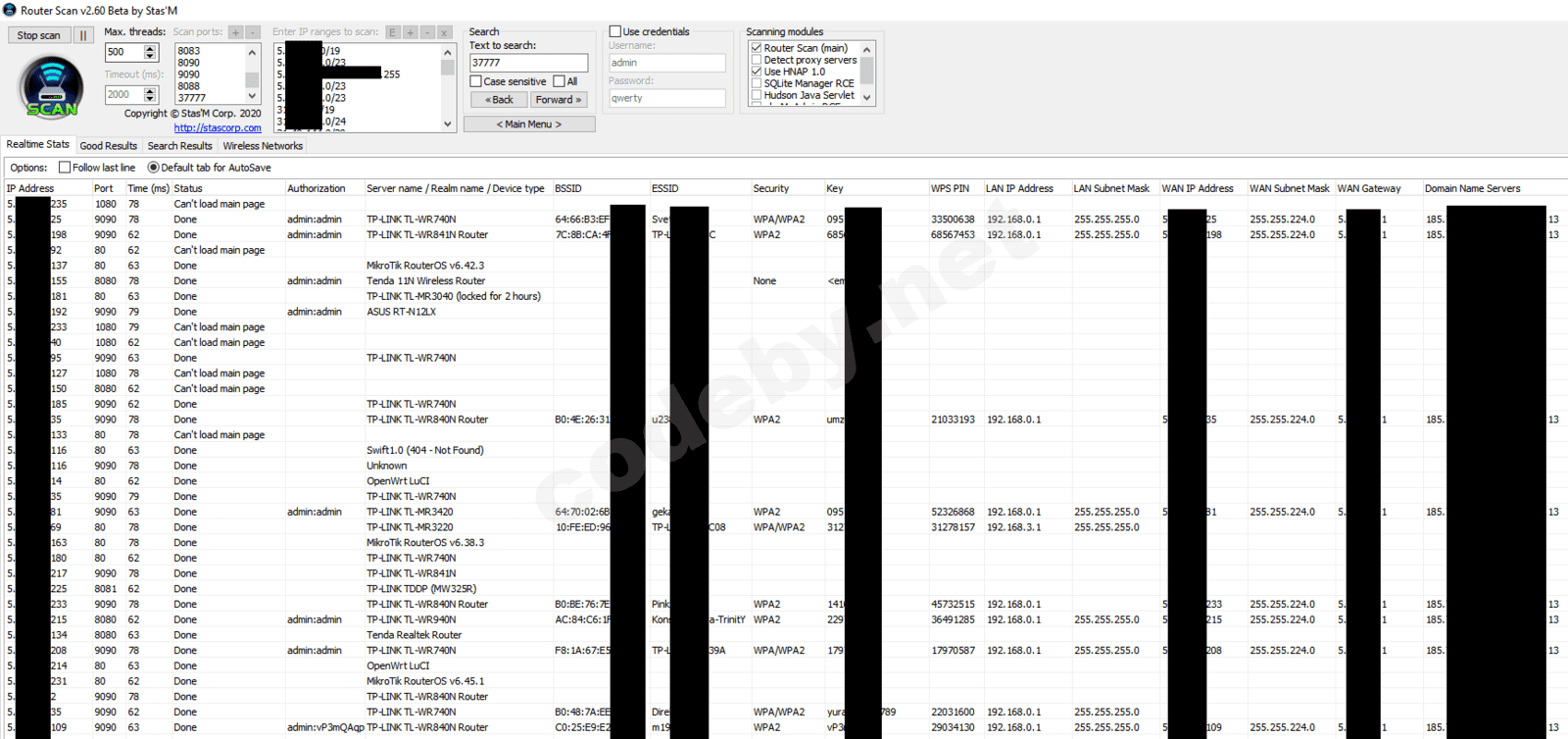Increase Timeout value with the up arrow
Viewport: 1568px width, 739px height.
(150, 91)
